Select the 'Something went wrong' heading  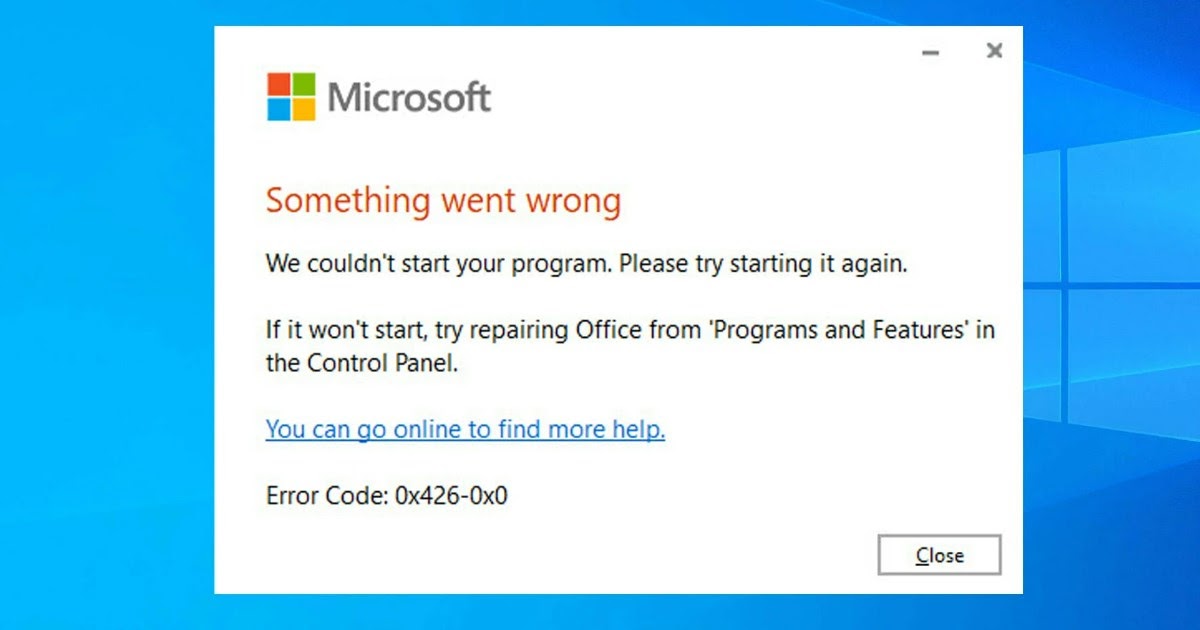tap(443, 200)
